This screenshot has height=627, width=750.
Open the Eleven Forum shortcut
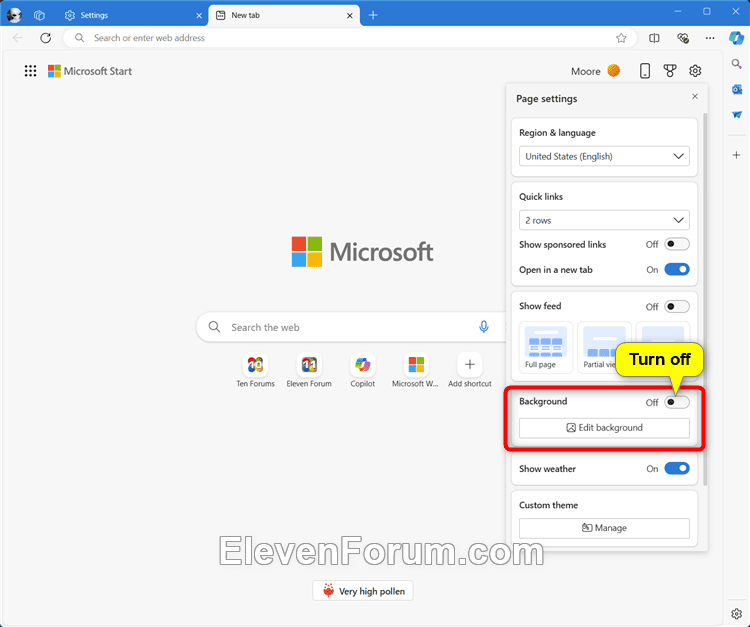tap(309, 371)
